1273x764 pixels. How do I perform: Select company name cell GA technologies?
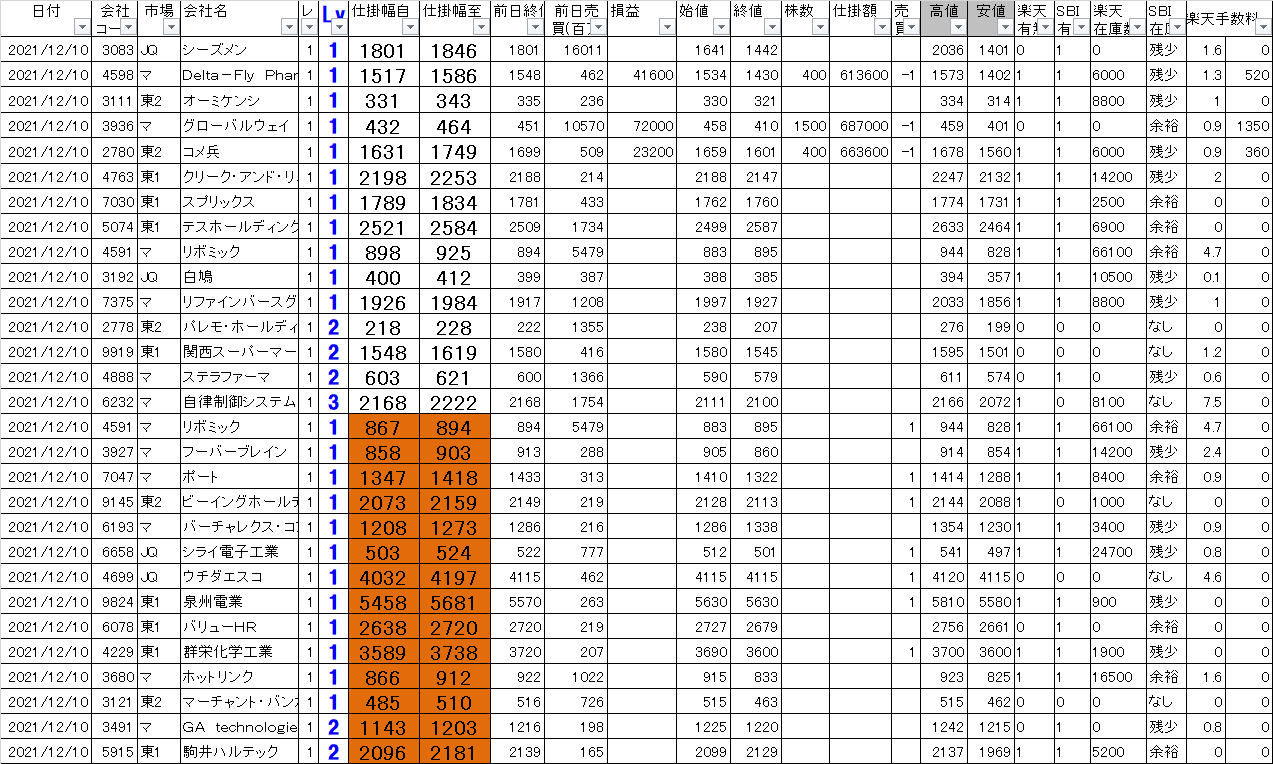(x=239, y=726)
